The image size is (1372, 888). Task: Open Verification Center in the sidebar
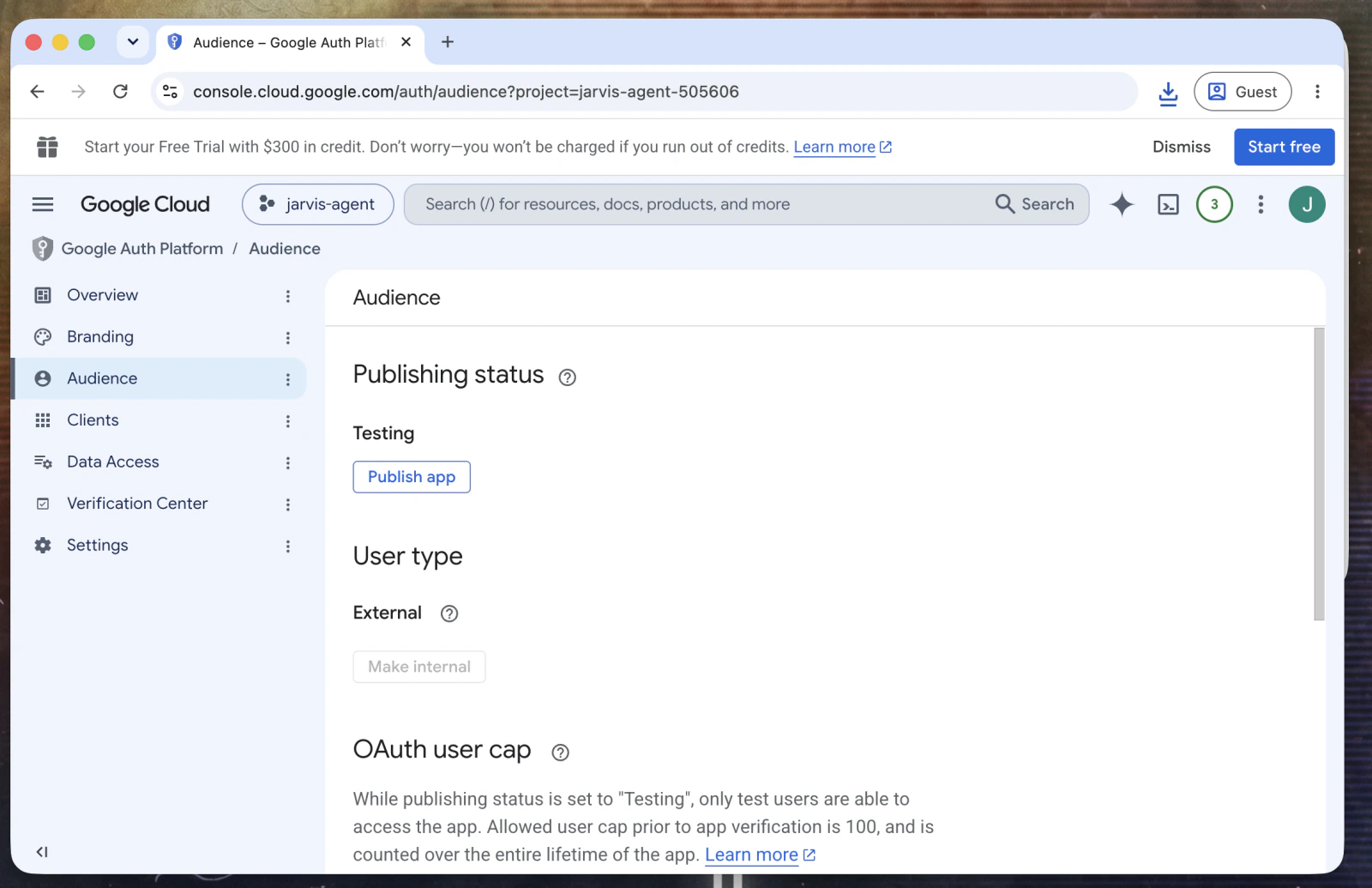coord(137,504)
